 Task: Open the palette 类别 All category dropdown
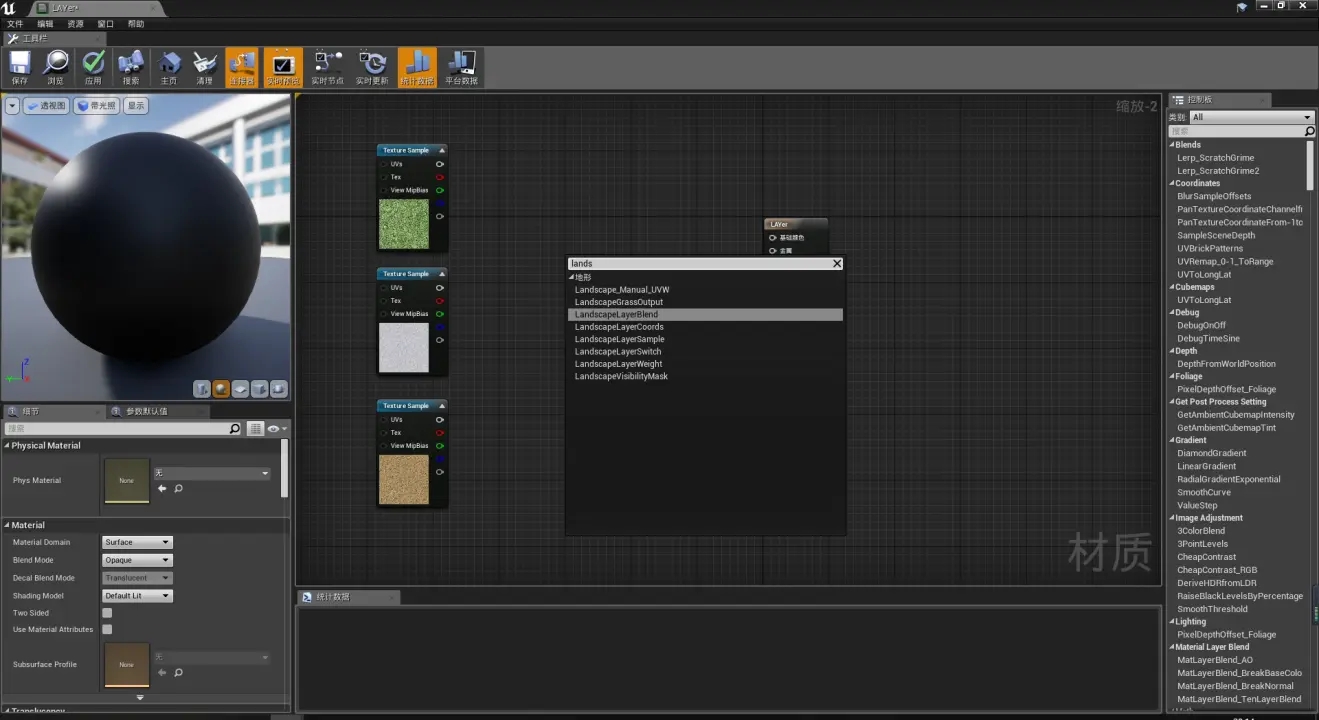pyautogui.click(x=1252, y=117)
